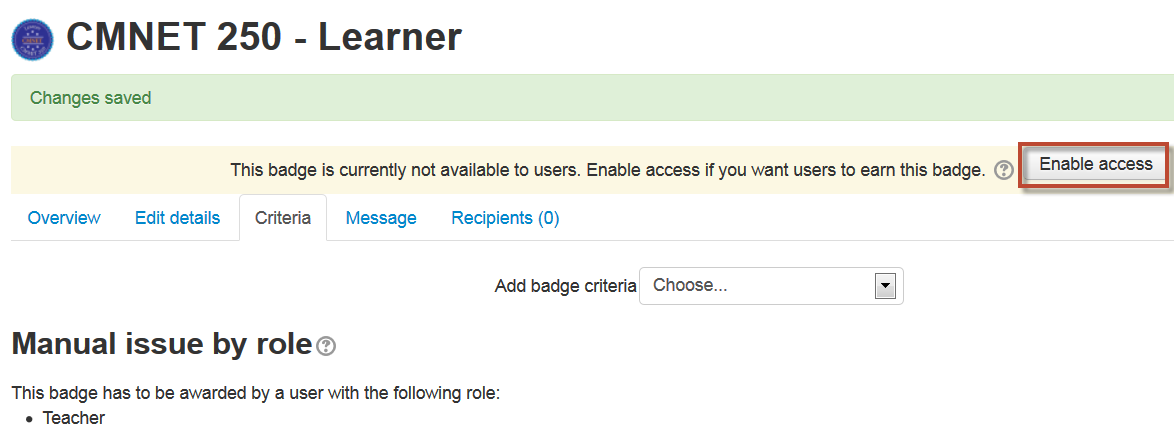The height and width of the screenshot is (442, 1174).
Task: View the Recipients (0) tab
Action: click(x=505, y=218)
